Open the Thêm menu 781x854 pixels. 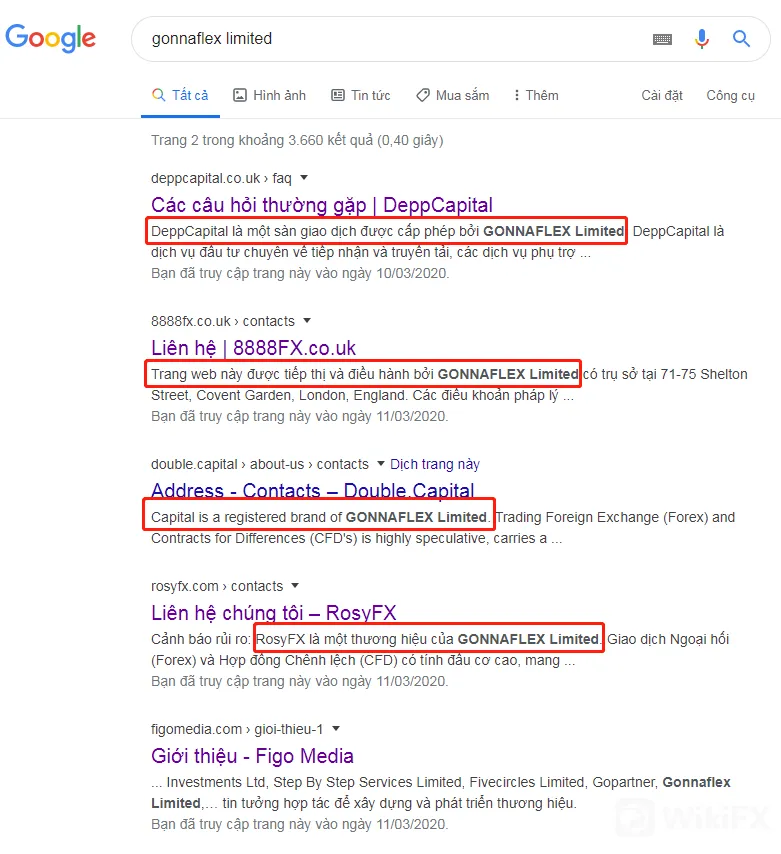(x=536, y=95)
